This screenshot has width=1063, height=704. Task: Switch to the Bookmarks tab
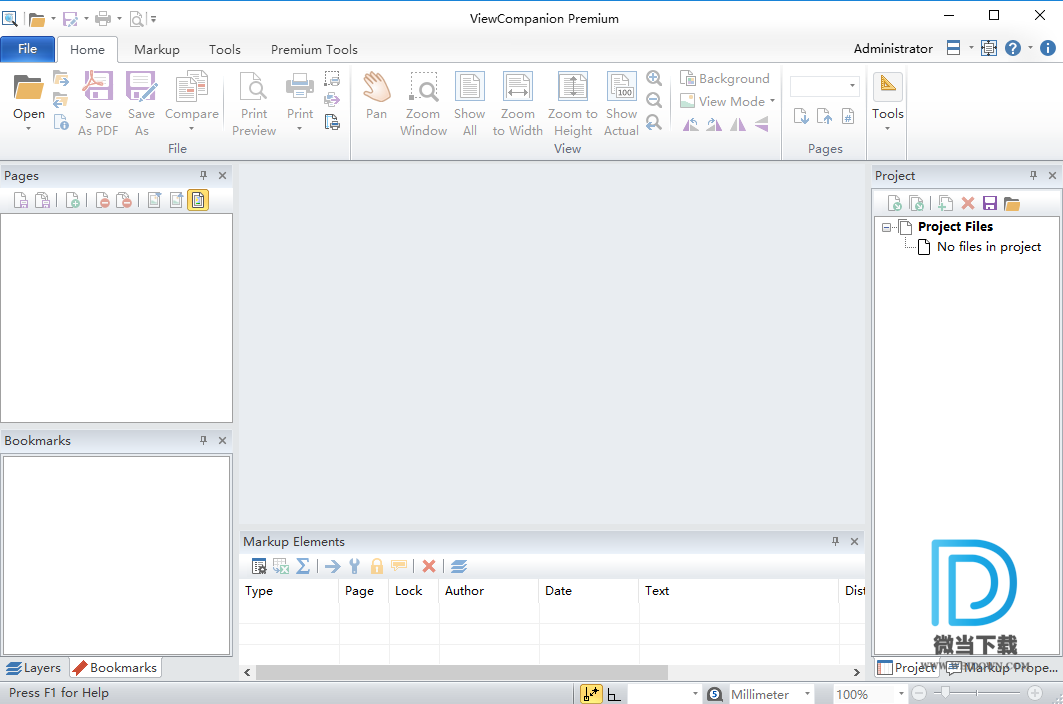pyautogui.click(x=115, y=668)
